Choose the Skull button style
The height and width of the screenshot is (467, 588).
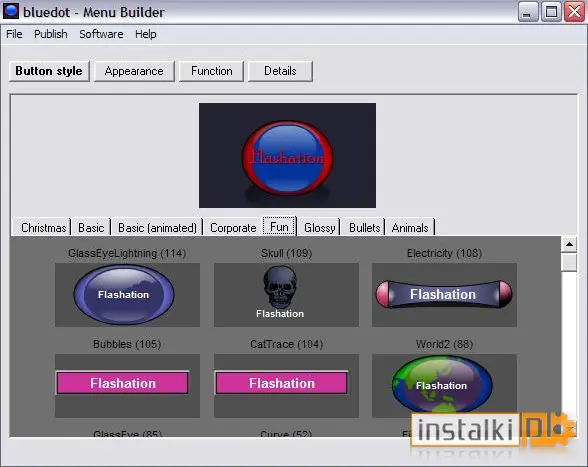tap(286, 295)
